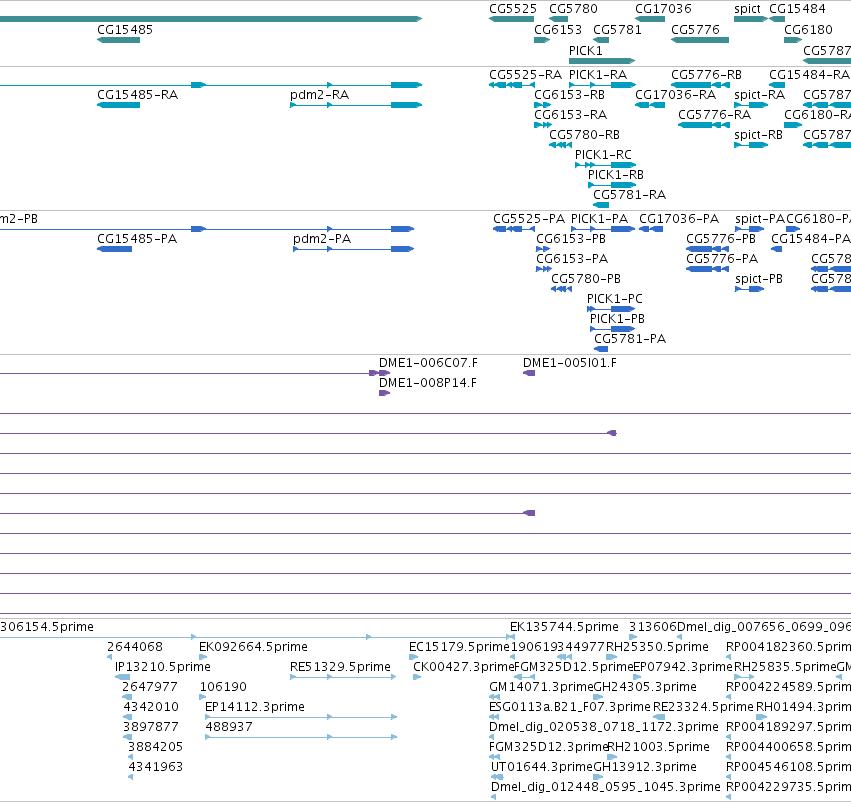Screen dimensions: 851x802
Task: Click the CG6153-RA transcript label
Action: point(570,115)
